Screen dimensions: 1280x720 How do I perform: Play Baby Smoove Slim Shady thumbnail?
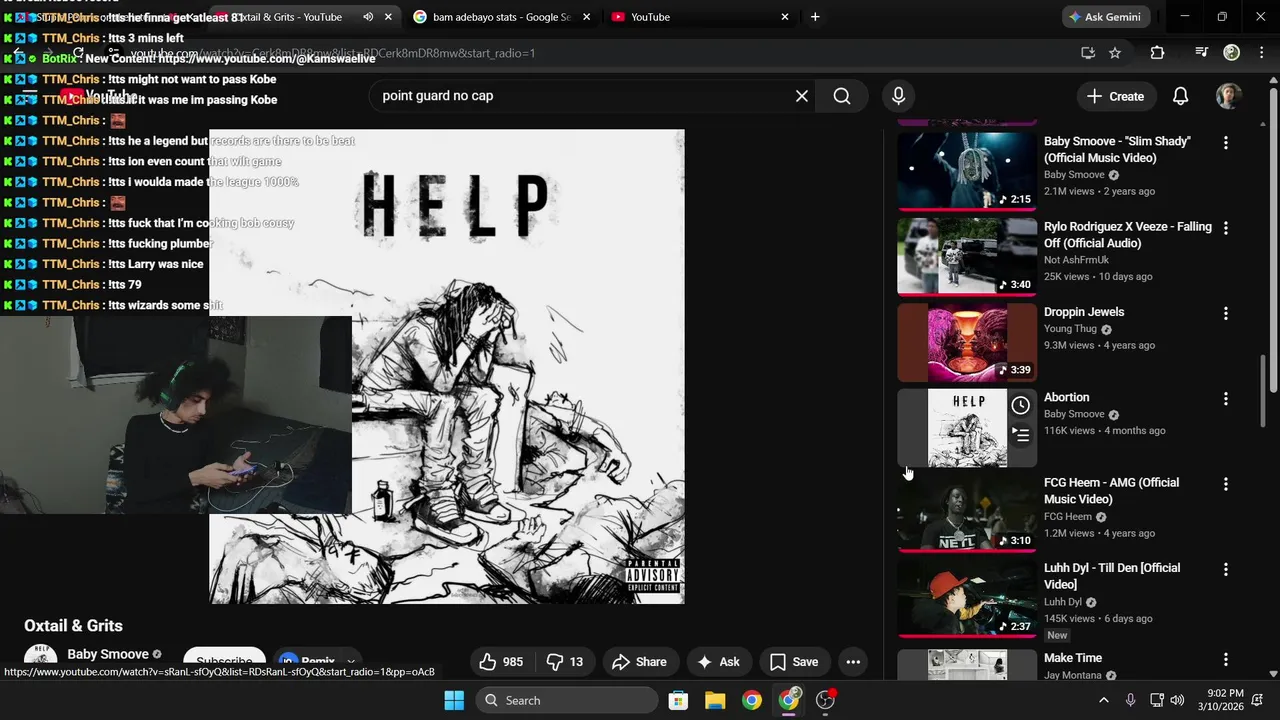967,171
